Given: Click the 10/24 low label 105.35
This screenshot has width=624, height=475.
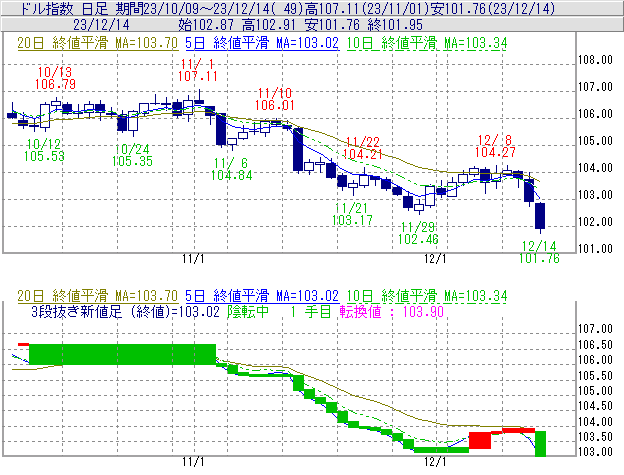Looking at the screenshot, I should pos(132,160).
